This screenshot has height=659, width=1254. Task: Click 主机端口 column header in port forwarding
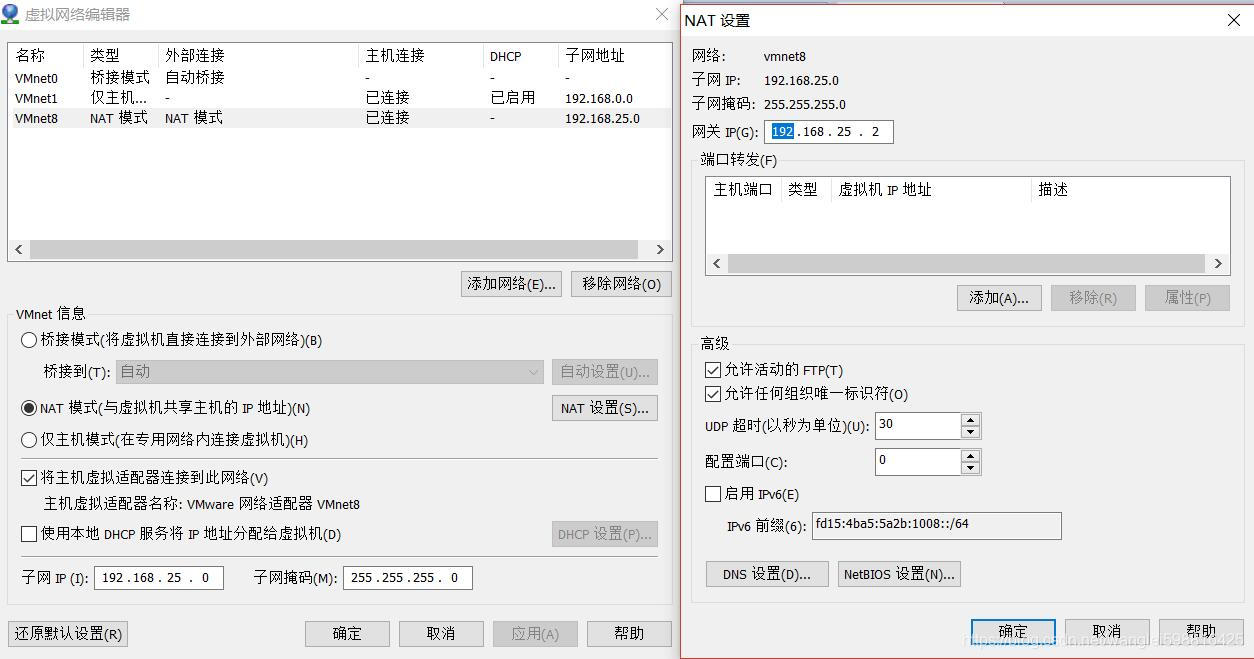pyautogui.click(x=743, y=190)
